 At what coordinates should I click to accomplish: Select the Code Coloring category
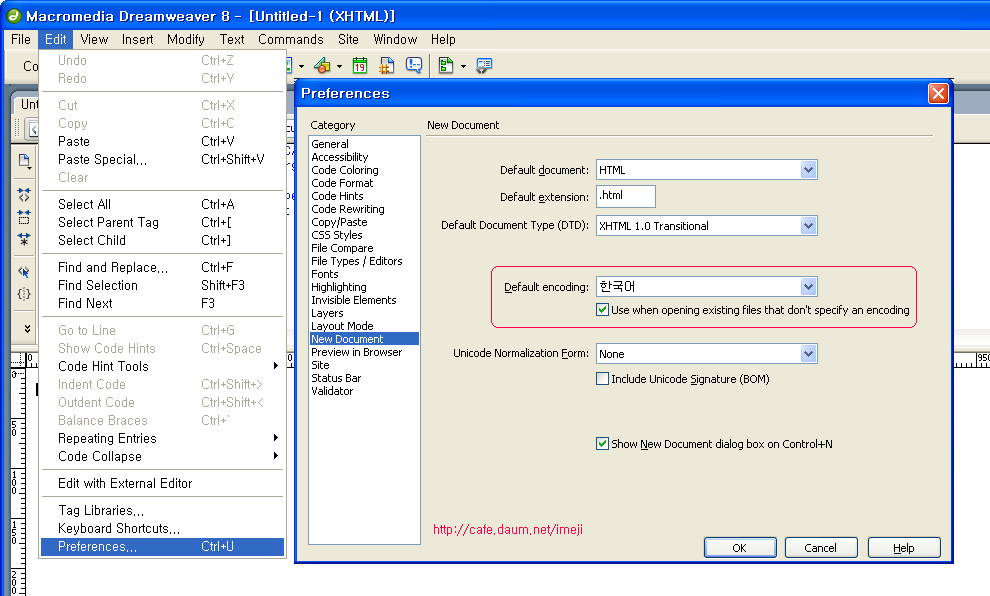click(345, 170)
